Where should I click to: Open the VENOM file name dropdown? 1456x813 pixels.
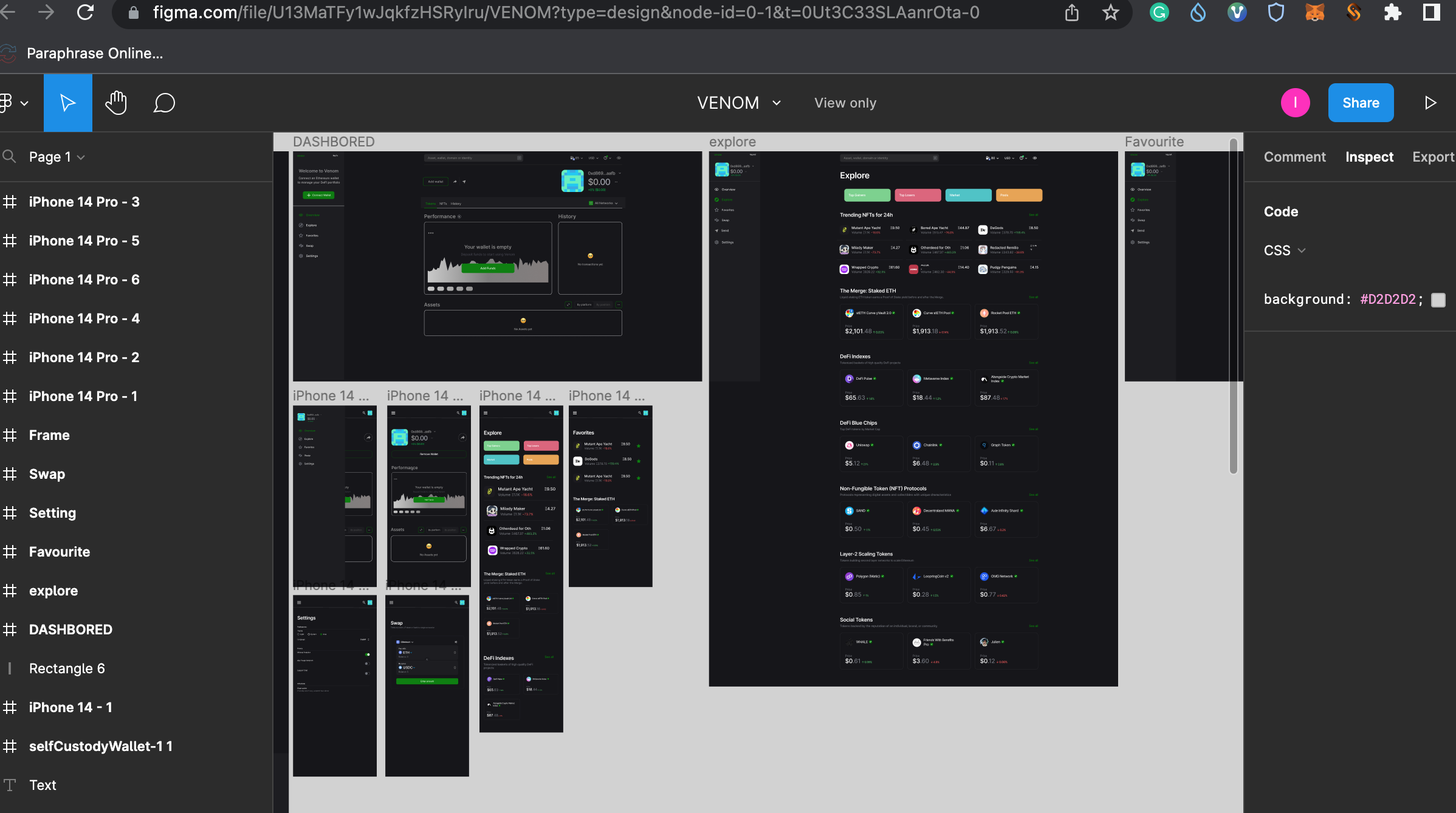click(x=777, y=102)
